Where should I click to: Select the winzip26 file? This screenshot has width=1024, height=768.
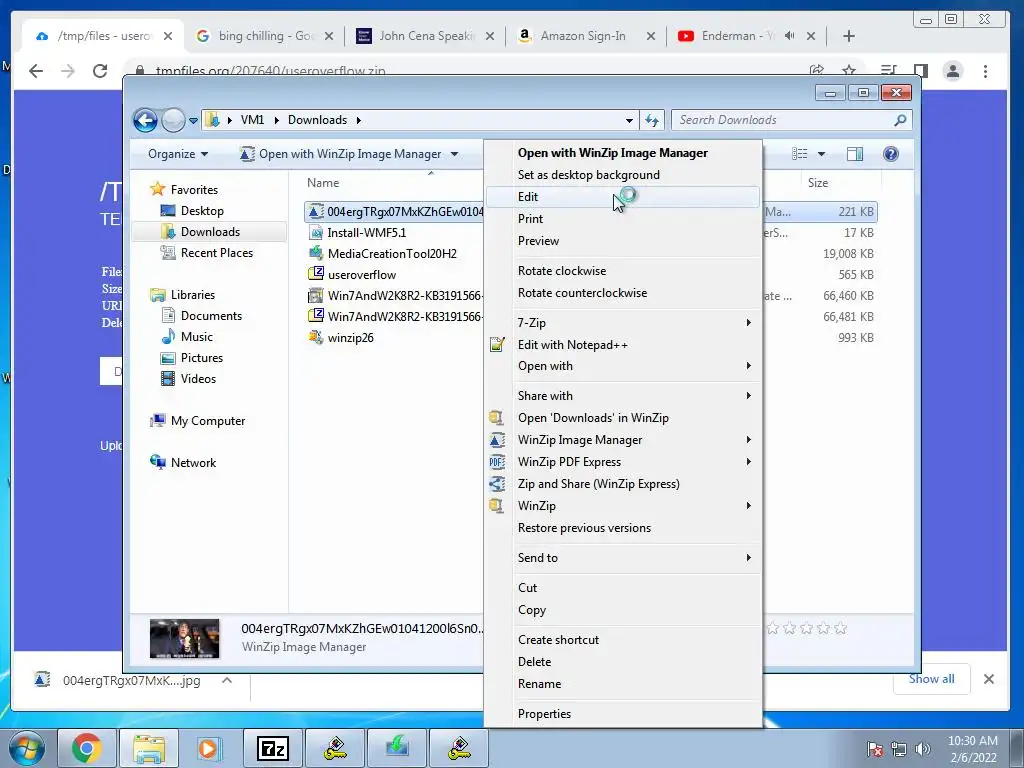pyautogui.click(x=351, y=338)
